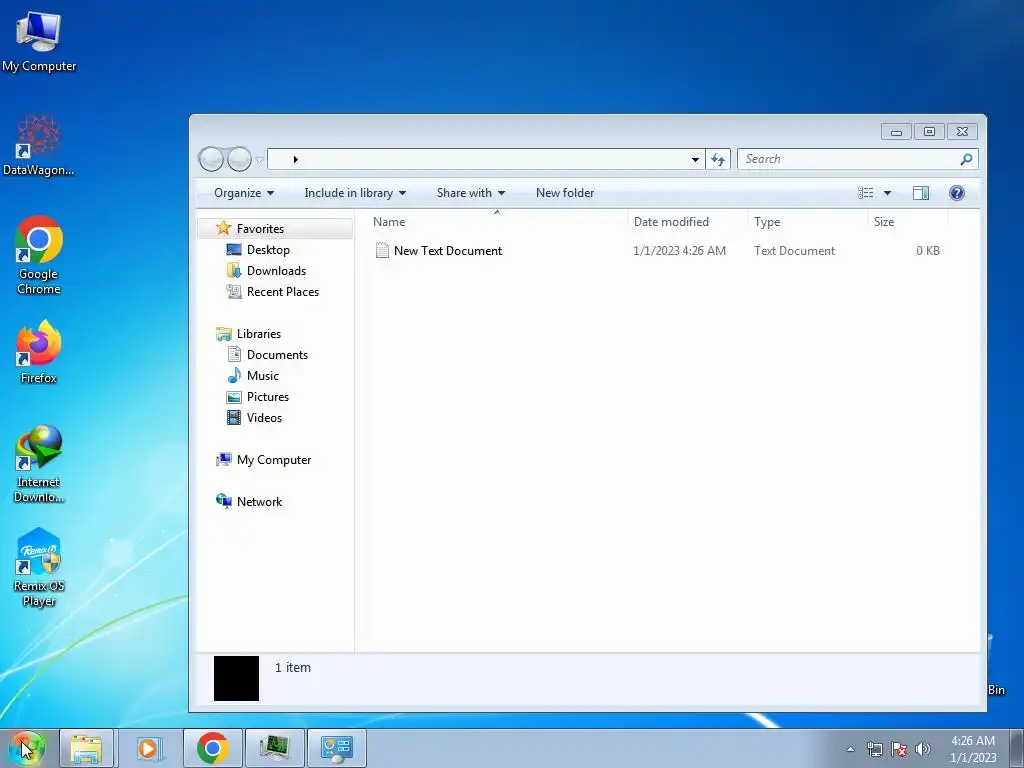
Task: Create a New folder
Action: (565, 193)
